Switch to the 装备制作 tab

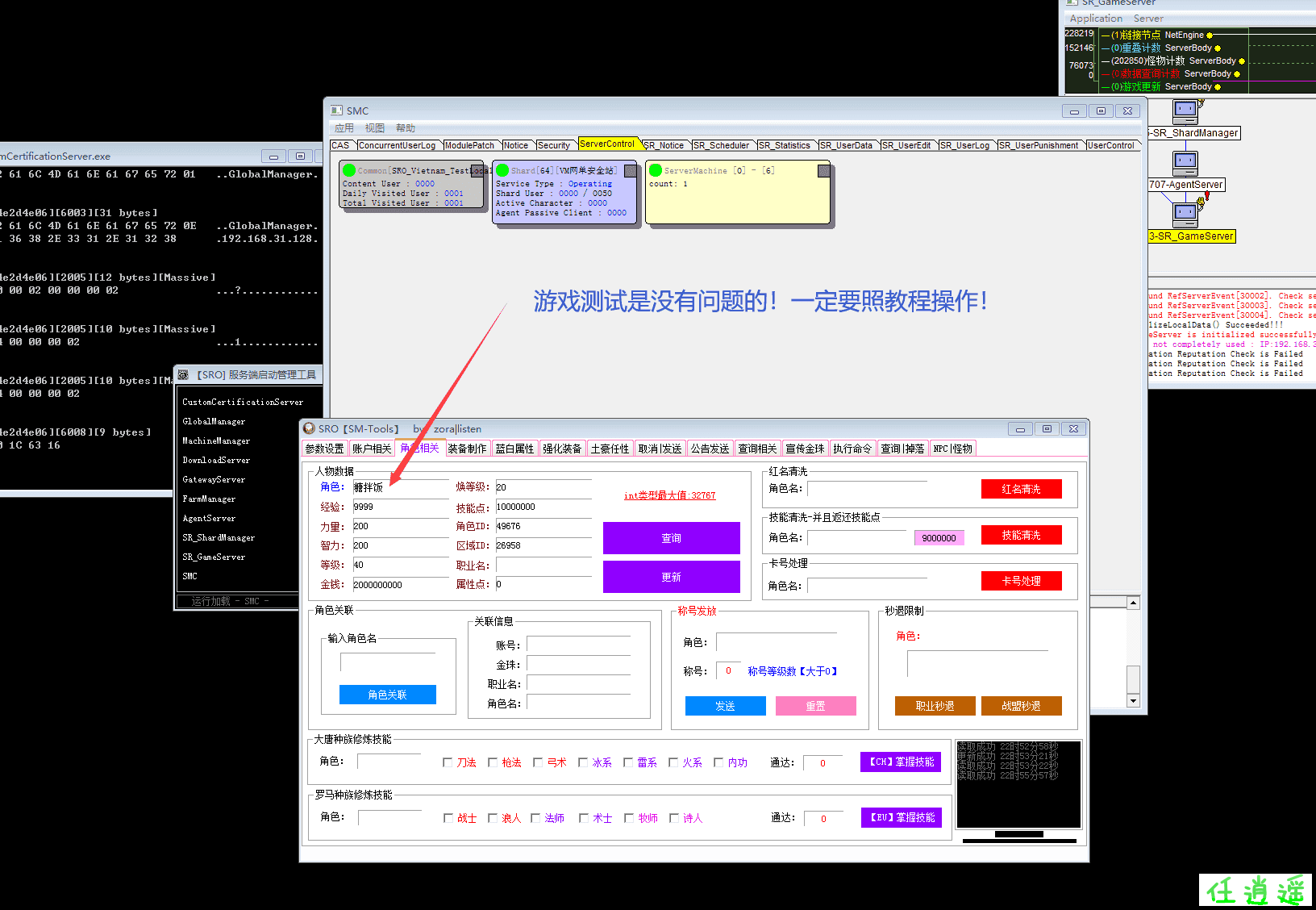(468, 449)
